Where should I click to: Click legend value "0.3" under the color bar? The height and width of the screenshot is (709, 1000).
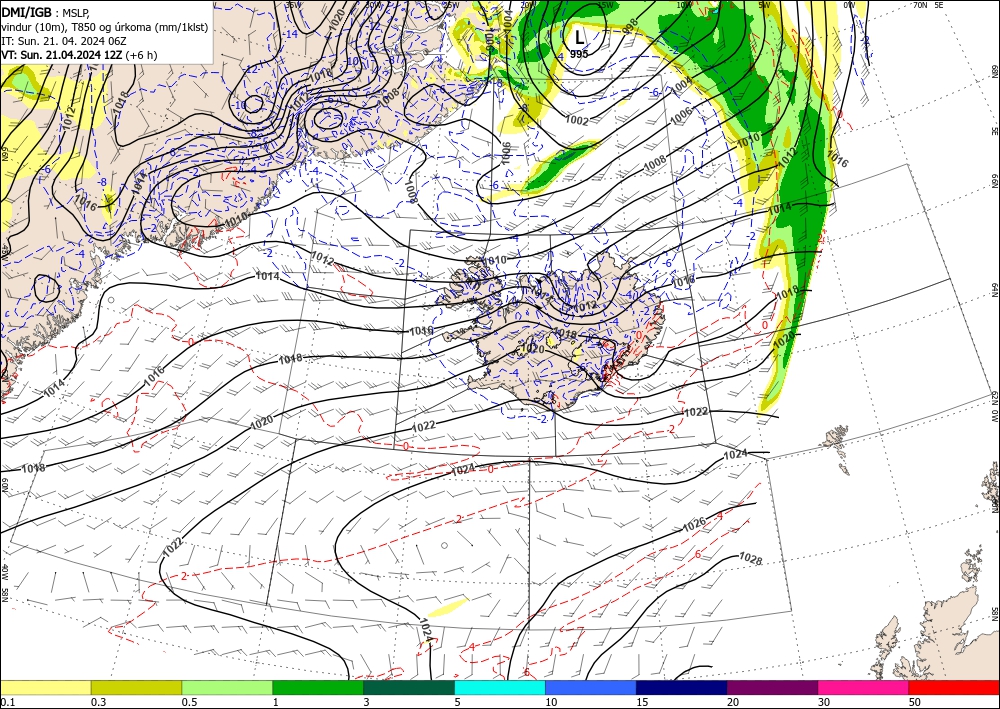[x=98, y=702]
